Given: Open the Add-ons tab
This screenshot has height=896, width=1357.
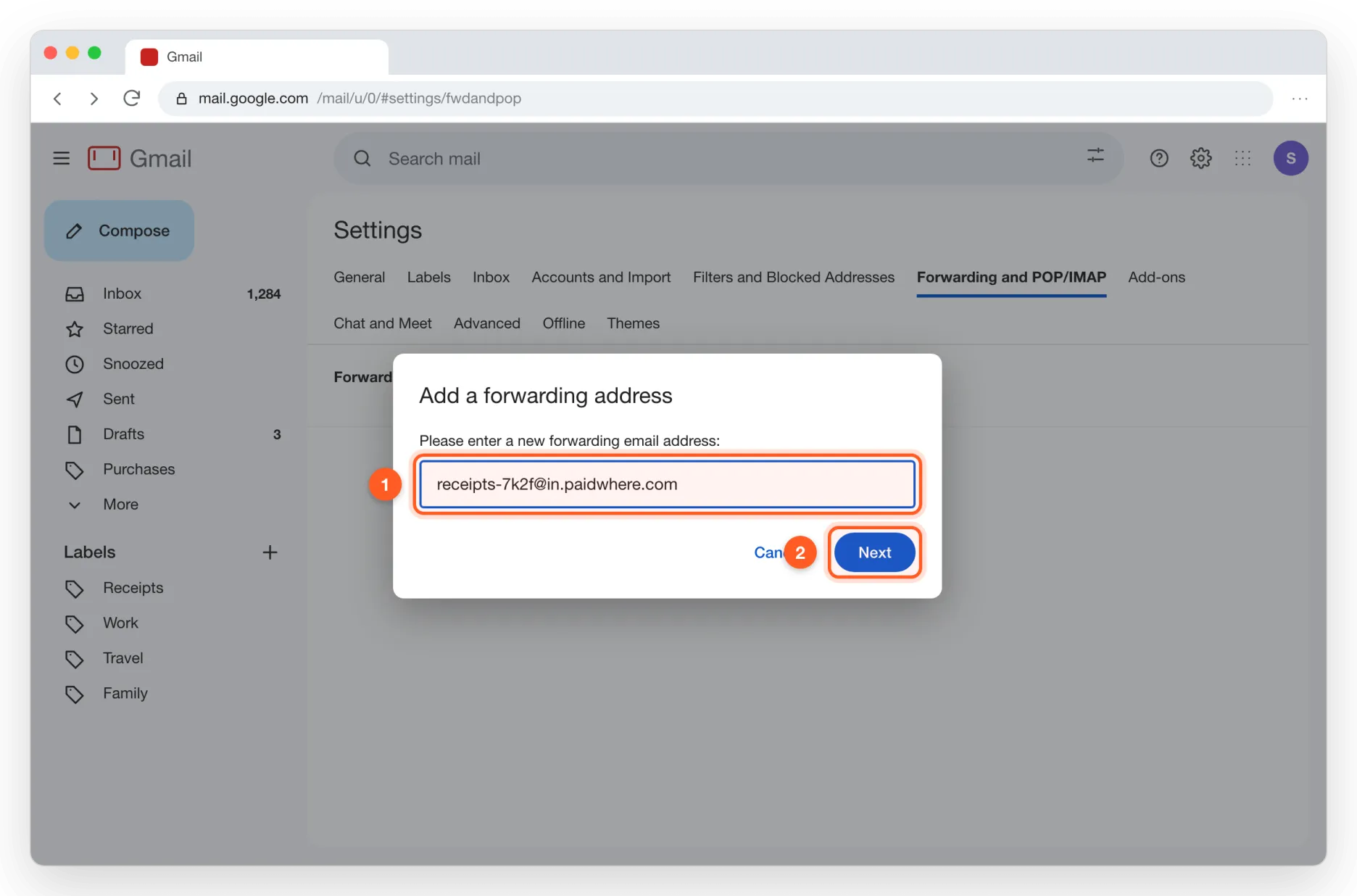Looking at the screenshot, I should click(1156, 277).
